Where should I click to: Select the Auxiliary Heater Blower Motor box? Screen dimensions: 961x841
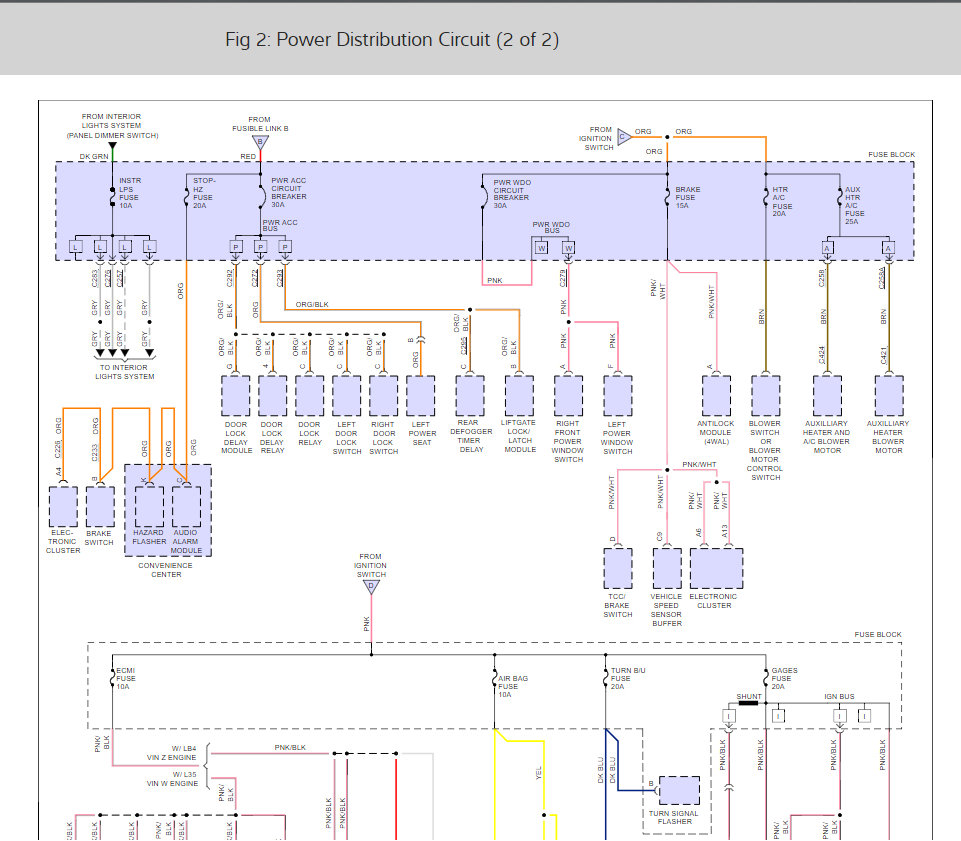click(x=889, y=395)
